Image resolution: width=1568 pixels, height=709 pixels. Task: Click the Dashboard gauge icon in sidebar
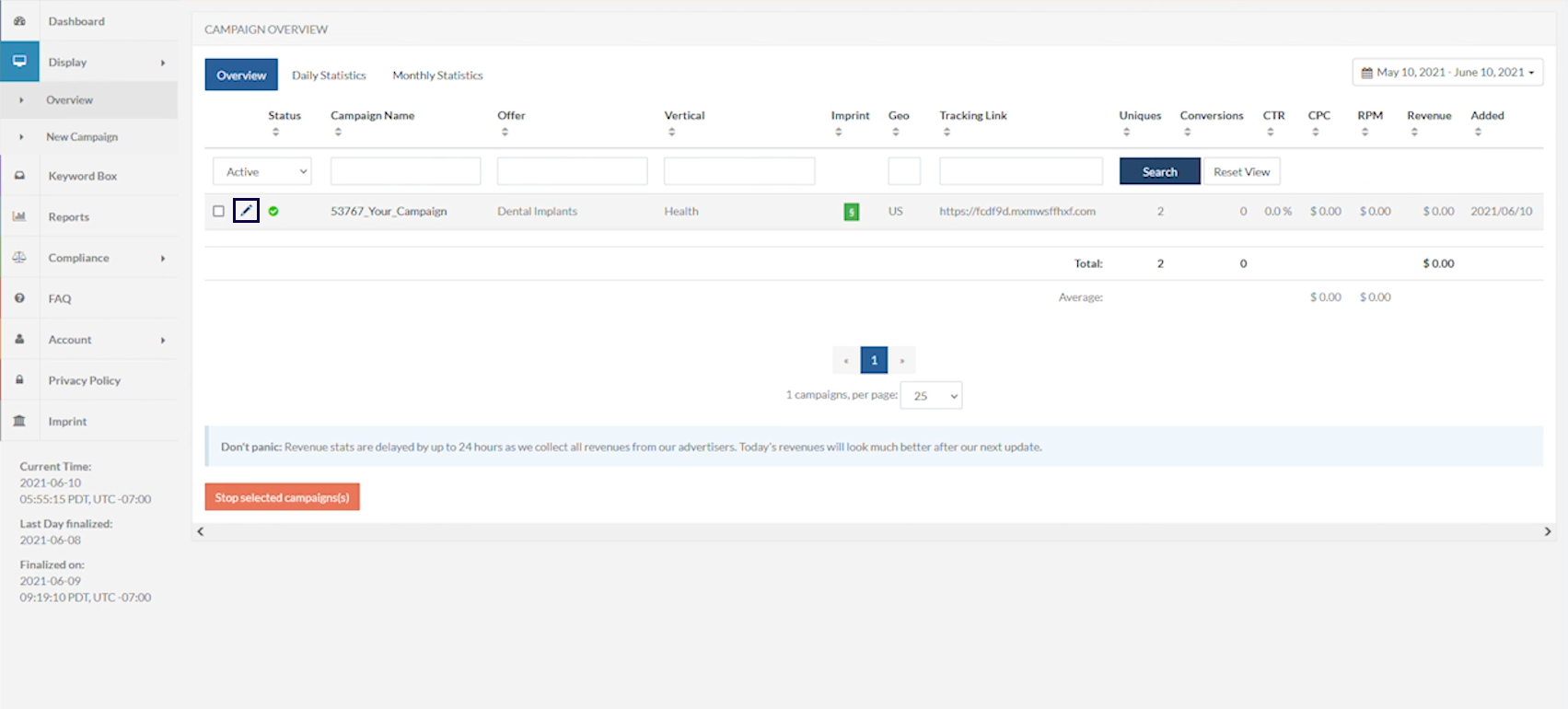pyautogui.click(x=19, y=21)
